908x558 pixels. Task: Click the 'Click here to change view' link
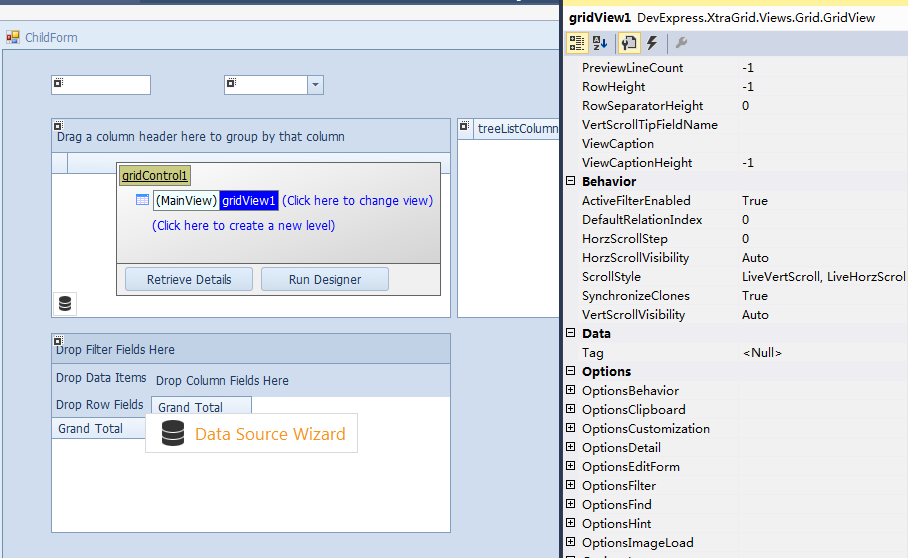[x=357, y=200]
